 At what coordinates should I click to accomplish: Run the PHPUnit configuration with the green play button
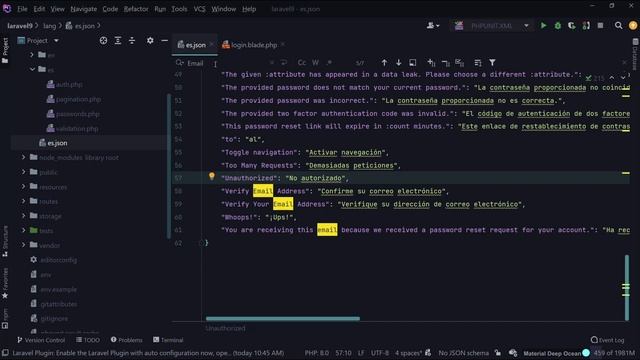[543, 26]
